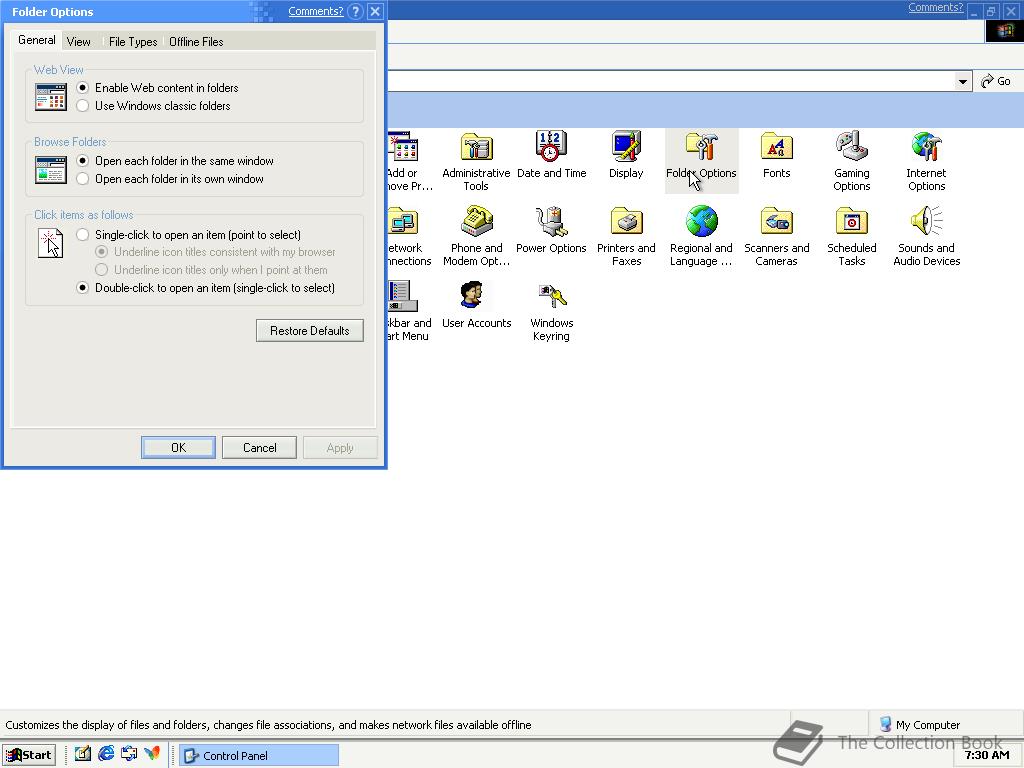The image size is (1024, 768).
Task: Click Cancel in Folder Options
Action: (x=259, y=447)
